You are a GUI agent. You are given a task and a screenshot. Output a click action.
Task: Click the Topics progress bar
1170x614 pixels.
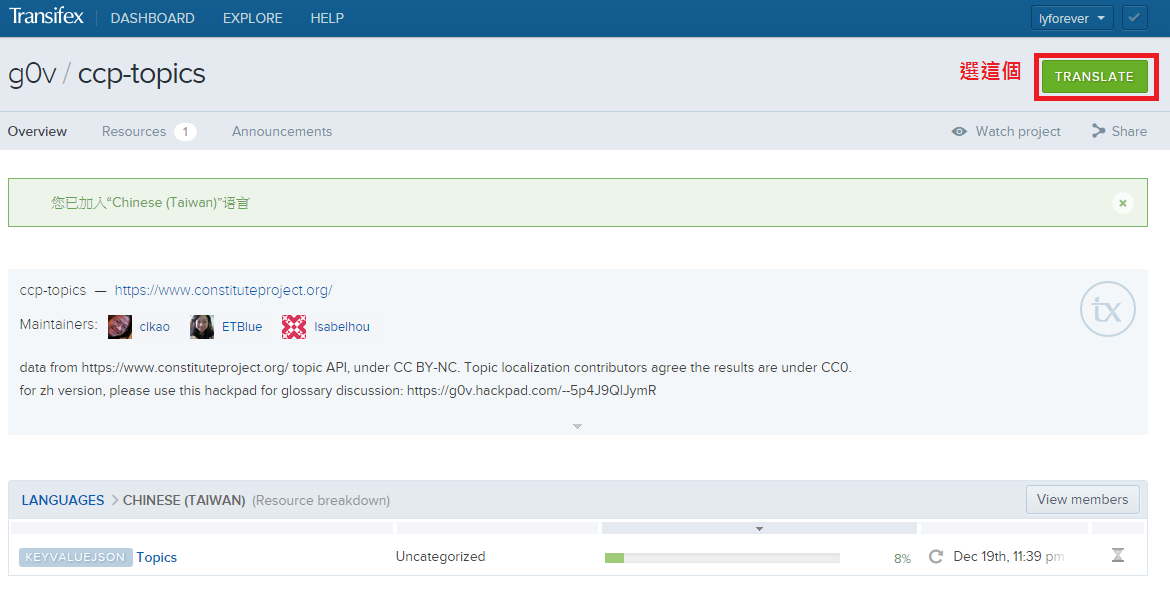(722, 557)
